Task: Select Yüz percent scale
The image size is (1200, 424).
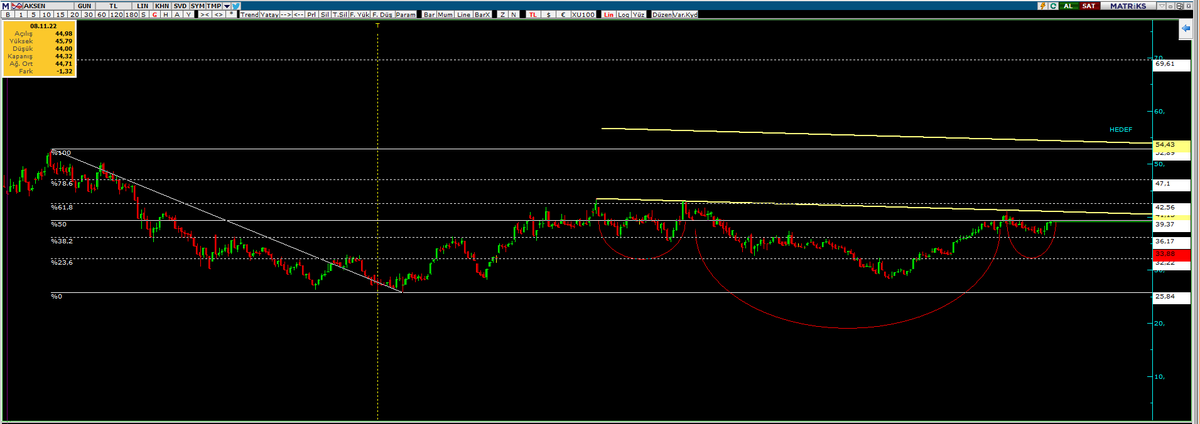Action: (638, 15)
